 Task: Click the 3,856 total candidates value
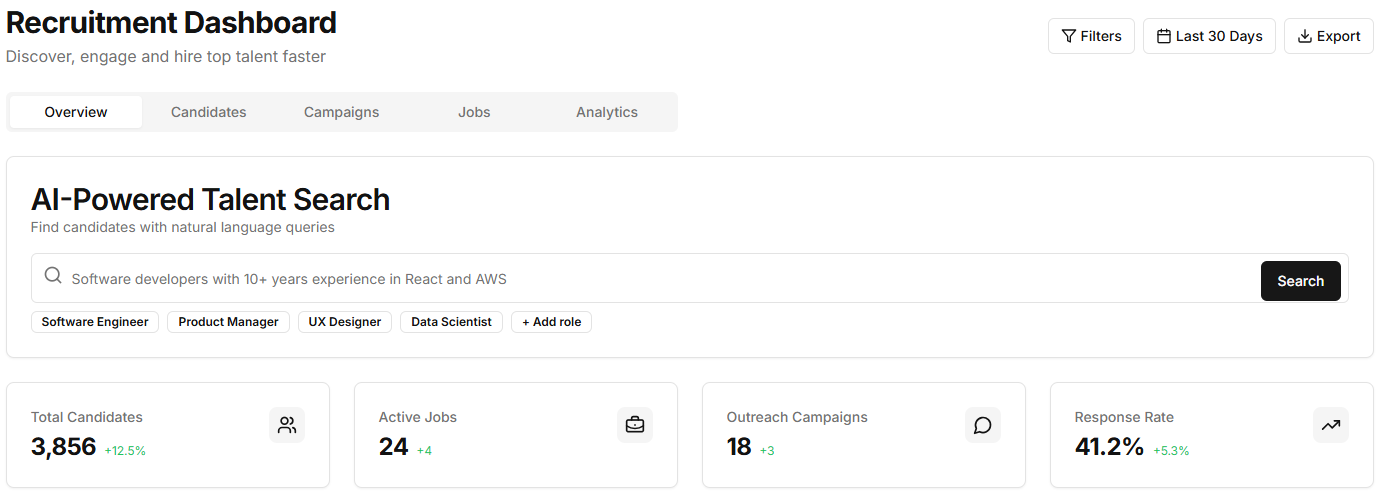tap(63, 447)
